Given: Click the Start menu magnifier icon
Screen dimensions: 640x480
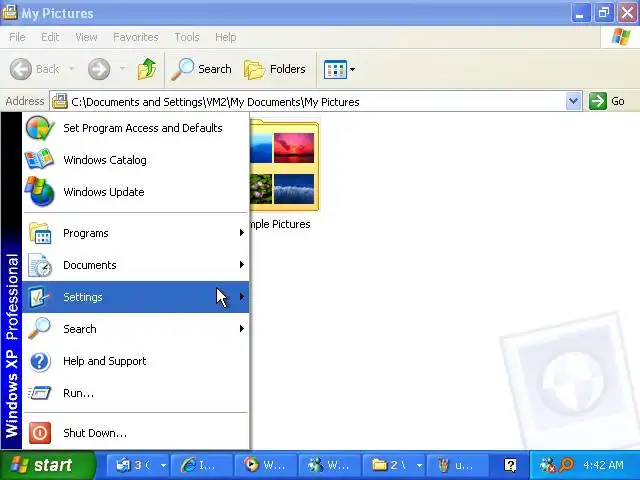Looking at the screenshot, I should (40, 329).
